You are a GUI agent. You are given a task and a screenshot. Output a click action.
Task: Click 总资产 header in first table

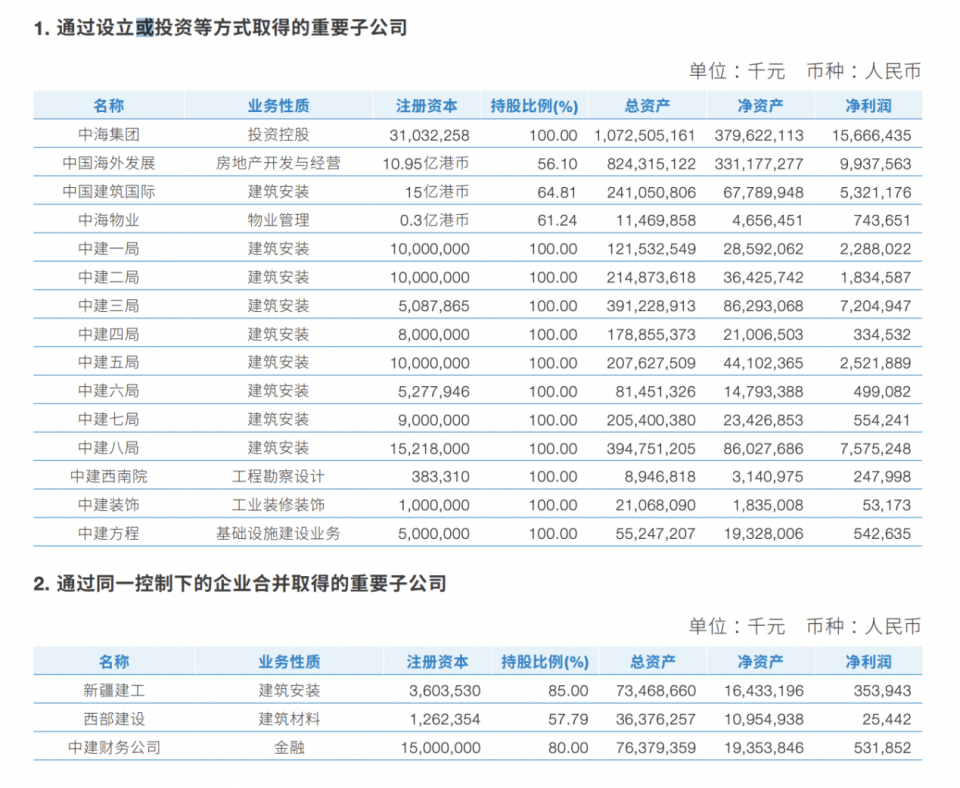coord(647,106)
